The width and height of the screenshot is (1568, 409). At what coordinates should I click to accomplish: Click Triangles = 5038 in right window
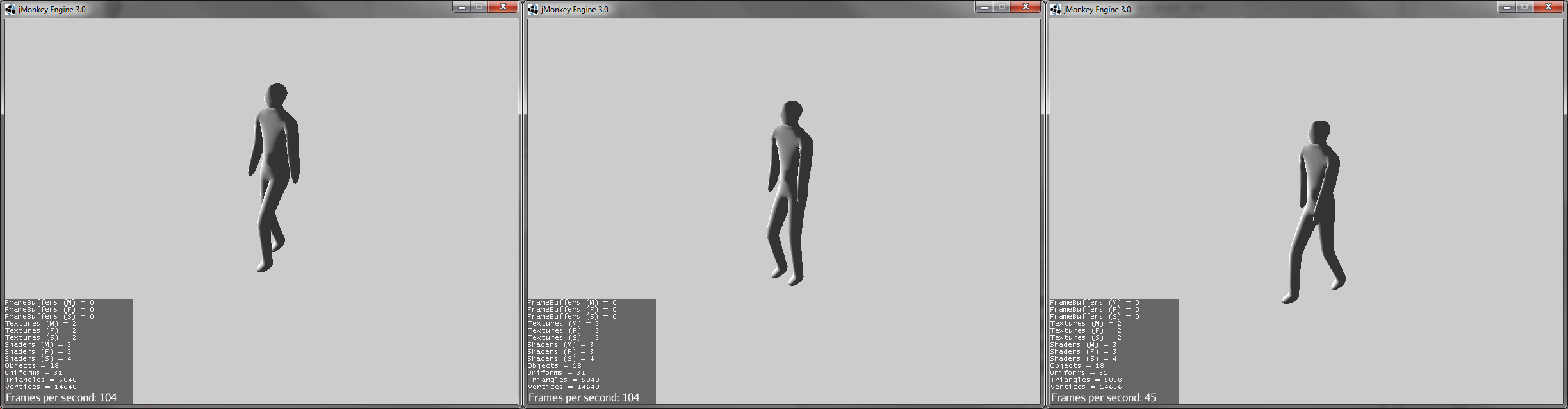tap(1086, 380)
